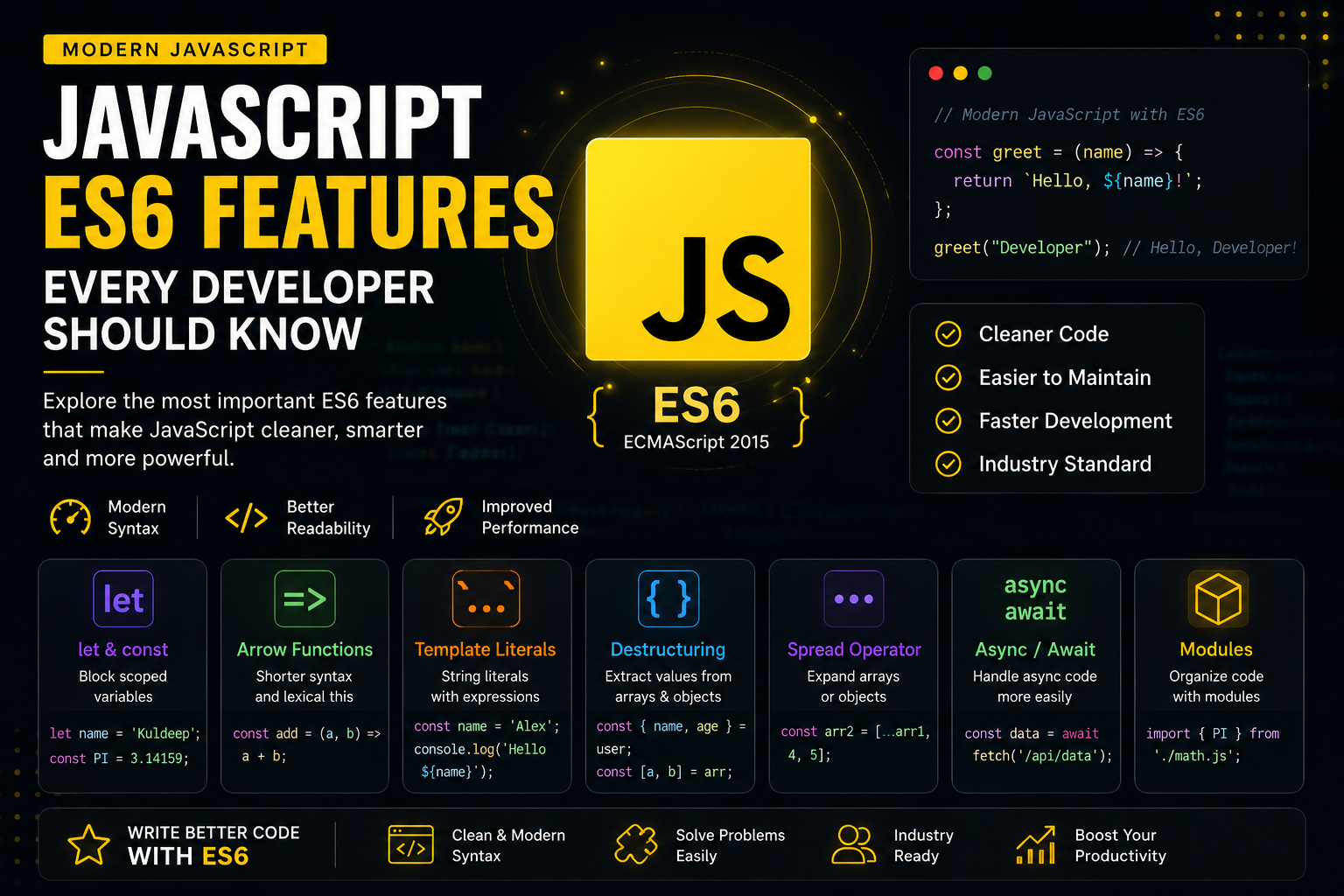1344x896 pixels.
Task: Click the code 'const name = 'Alex';'
Action: [486, 726]
